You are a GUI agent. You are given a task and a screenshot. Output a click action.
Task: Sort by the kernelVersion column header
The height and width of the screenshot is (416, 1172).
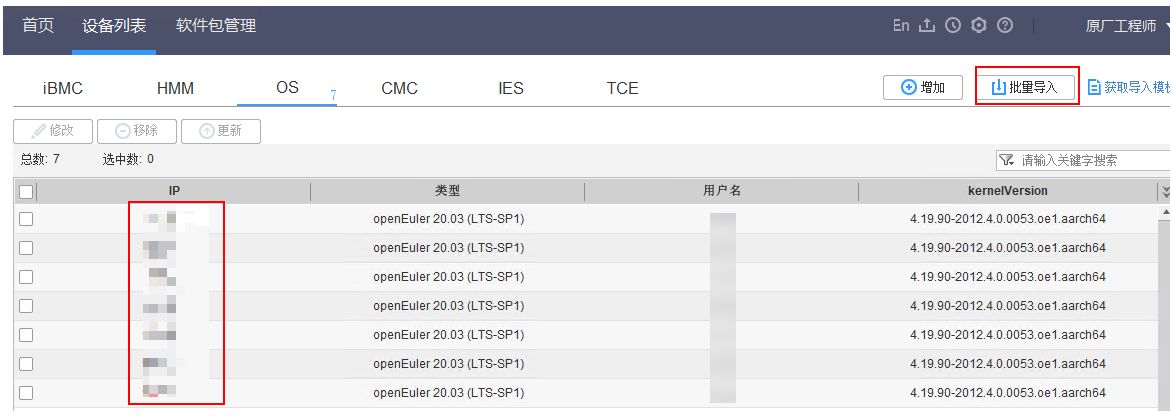coord(1008,191)
